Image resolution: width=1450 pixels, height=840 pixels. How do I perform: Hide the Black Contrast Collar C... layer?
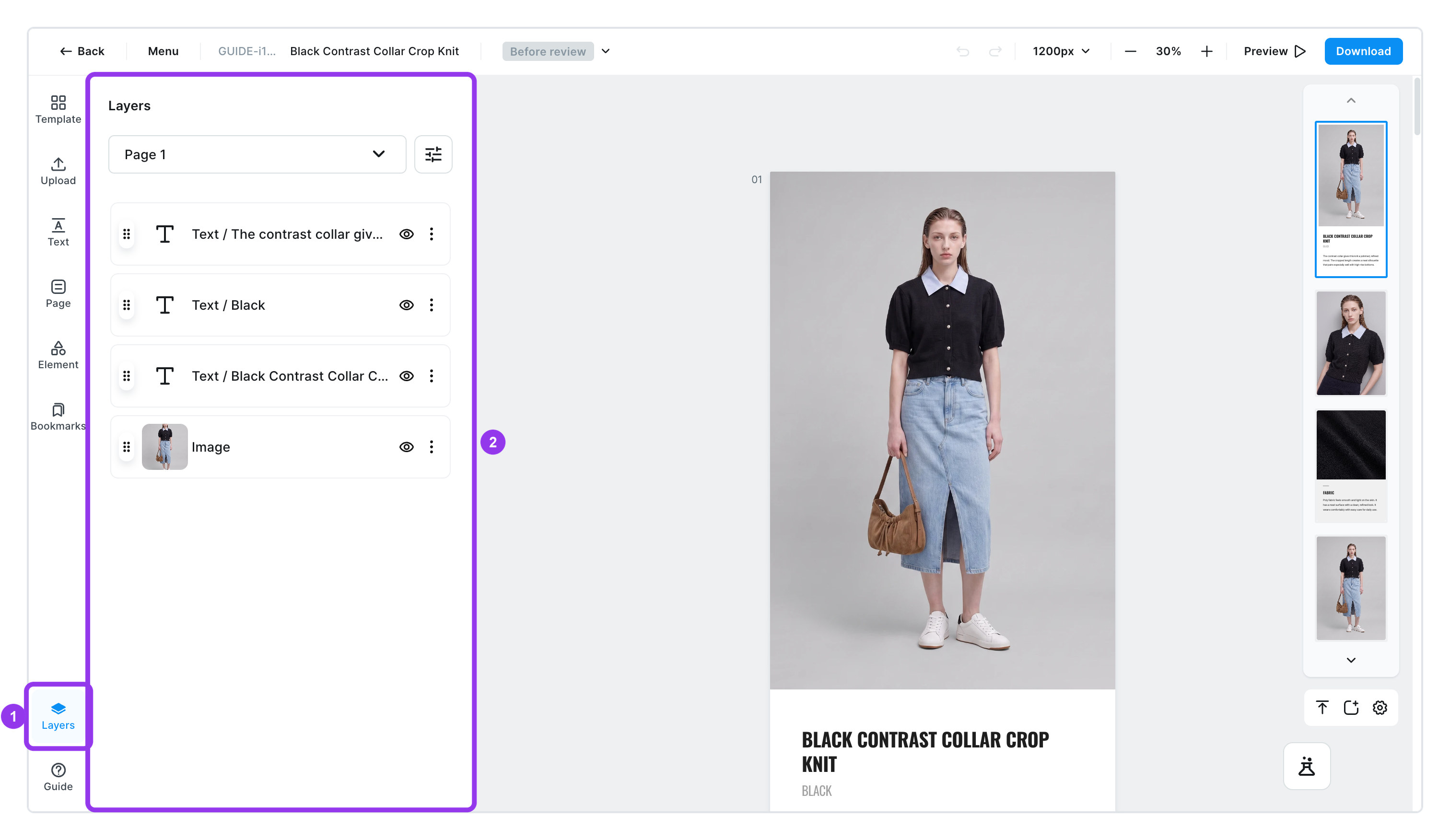point(406,376)
